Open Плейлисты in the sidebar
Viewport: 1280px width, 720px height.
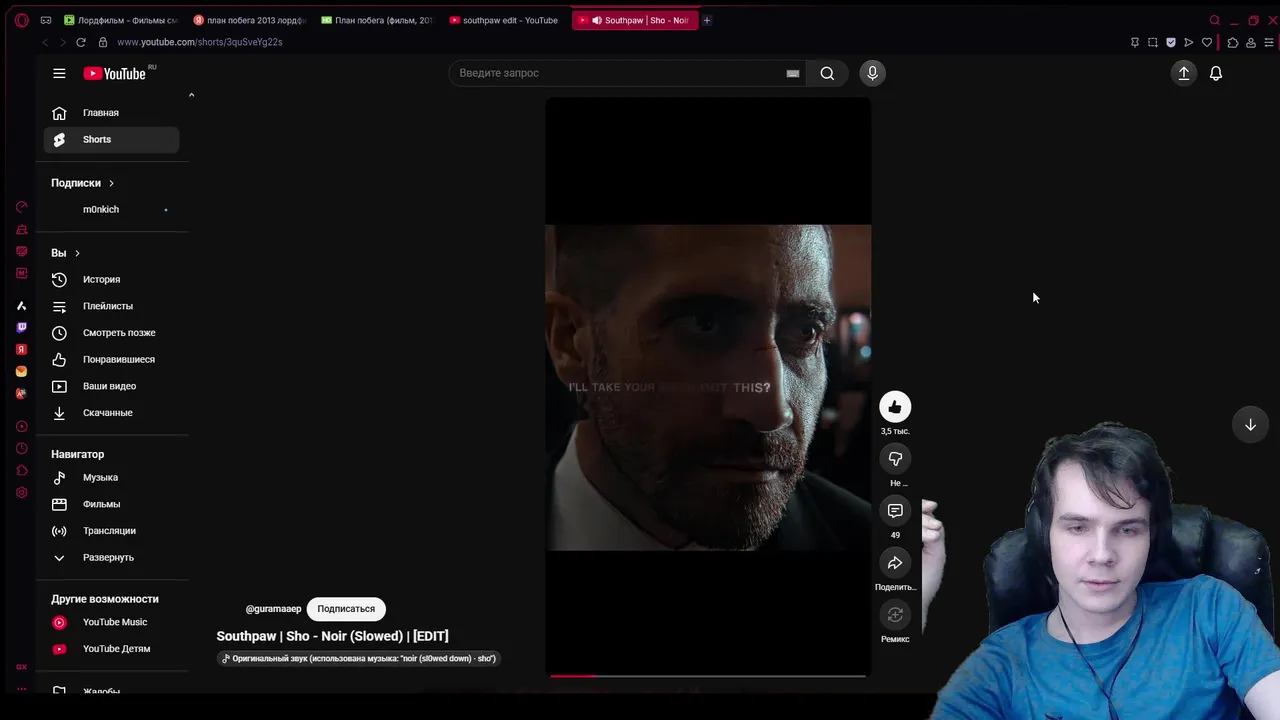coord(111,306)
